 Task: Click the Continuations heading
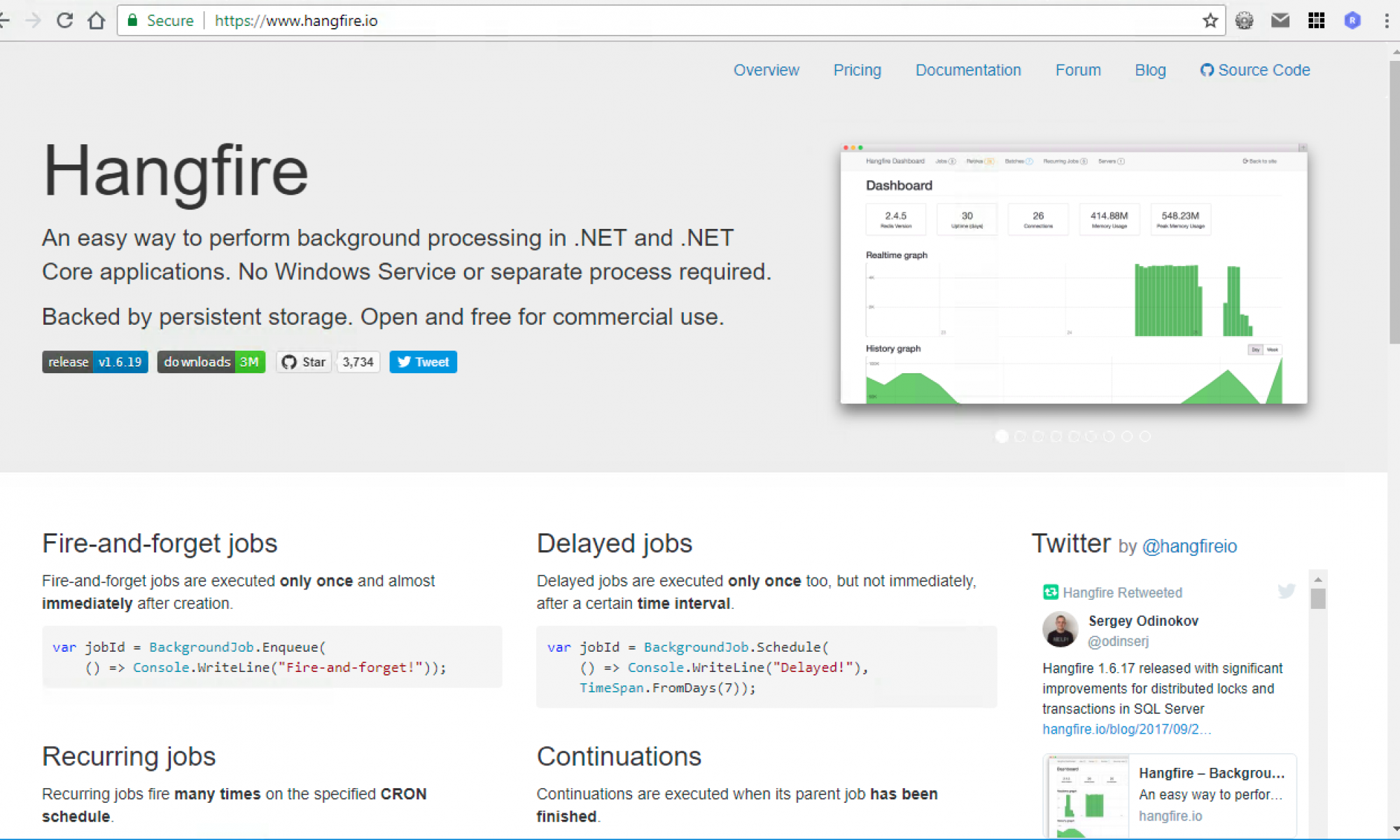(619, 756)
